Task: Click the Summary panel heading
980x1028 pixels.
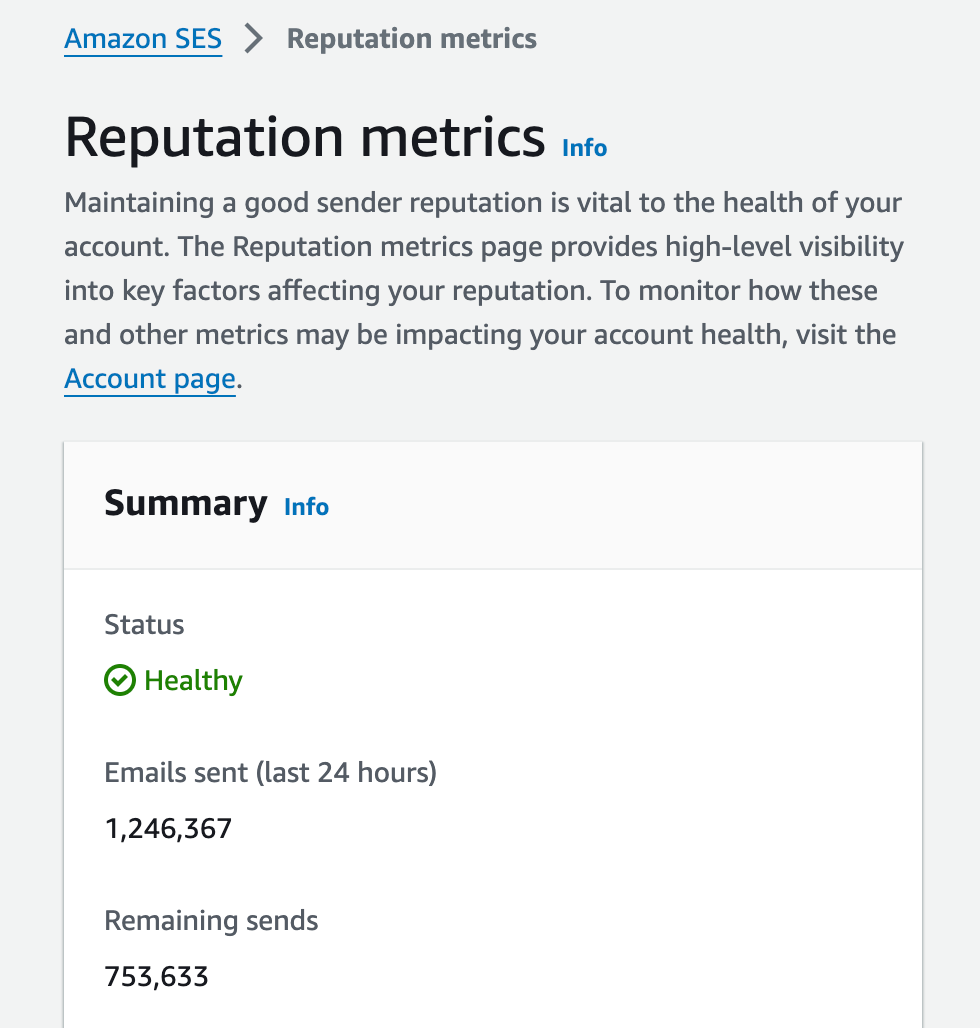Action: [186, 503]
